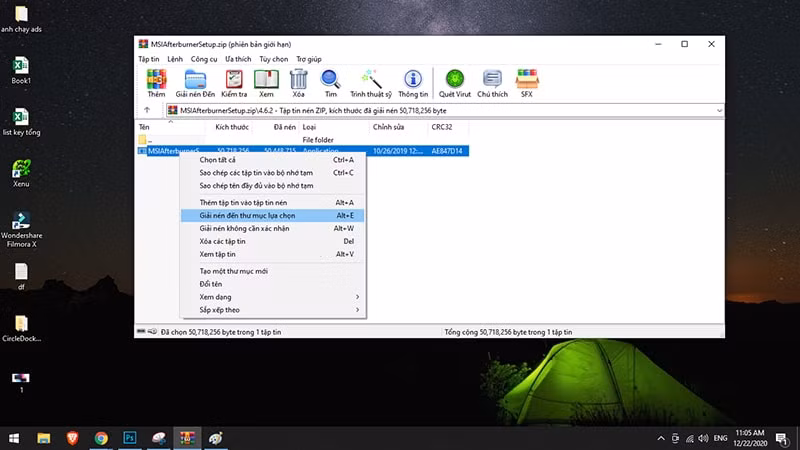Click the parent folder '..' row icon

[x=142, y=139]
